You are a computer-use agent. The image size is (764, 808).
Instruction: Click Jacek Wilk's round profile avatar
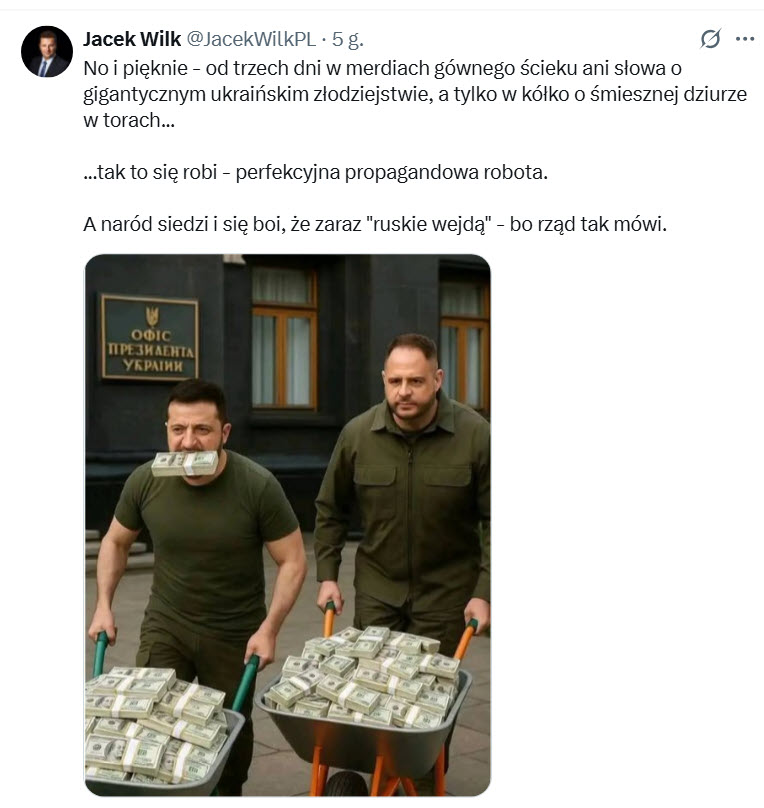[47, 52]
